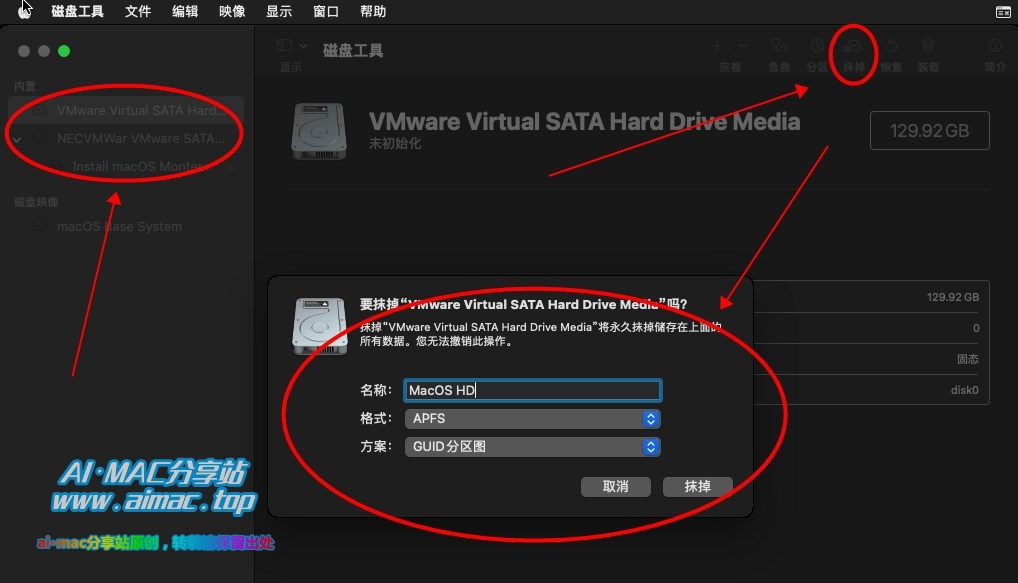The width and height of the screenshot is (1018, 583).
Task: Toggle the sidebar view icon in toolbar
Action: click(x=284, y=45)
